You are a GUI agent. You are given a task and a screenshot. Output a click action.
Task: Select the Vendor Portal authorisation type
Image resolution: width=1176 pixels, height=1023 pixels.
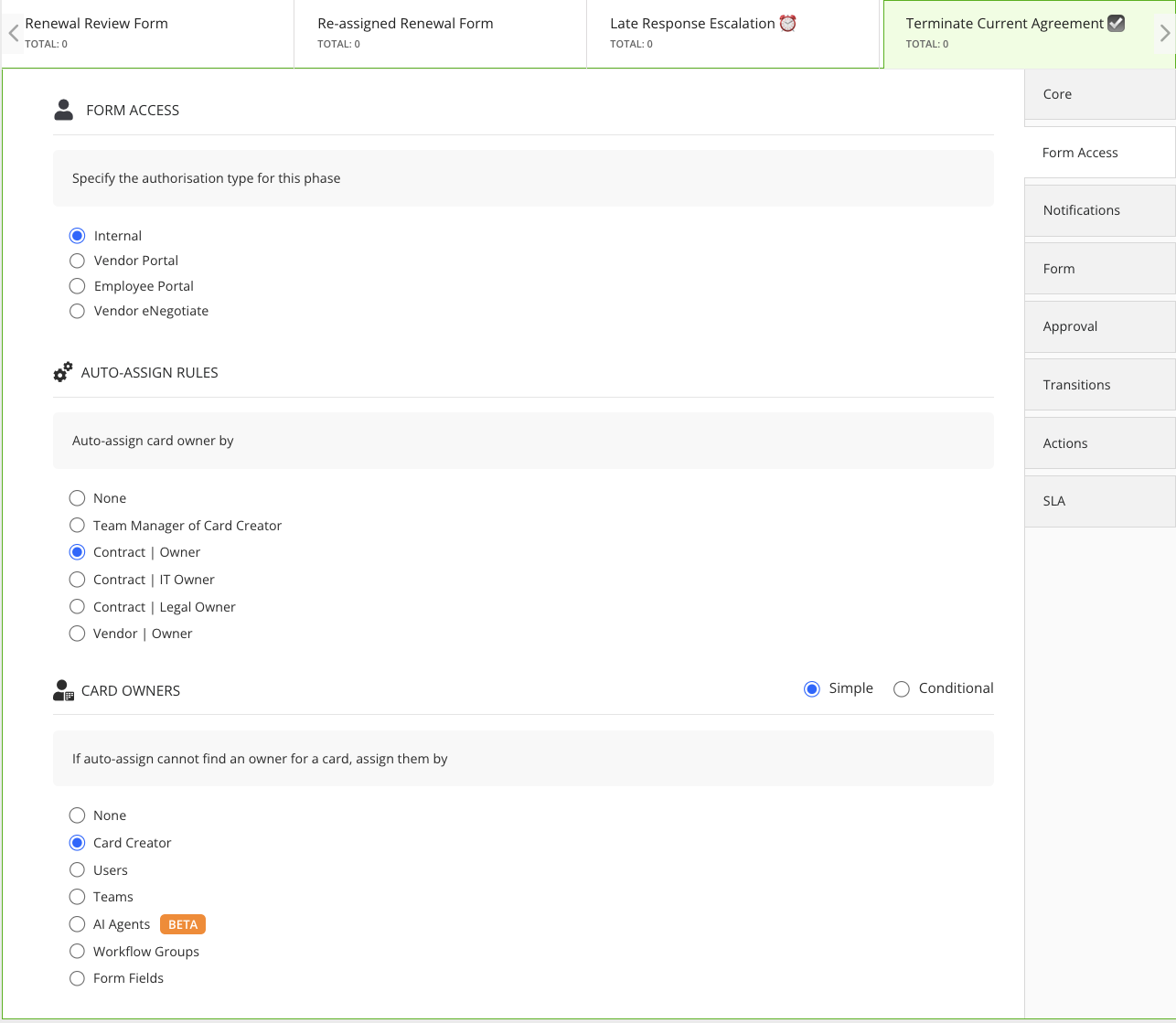(77, 261)
